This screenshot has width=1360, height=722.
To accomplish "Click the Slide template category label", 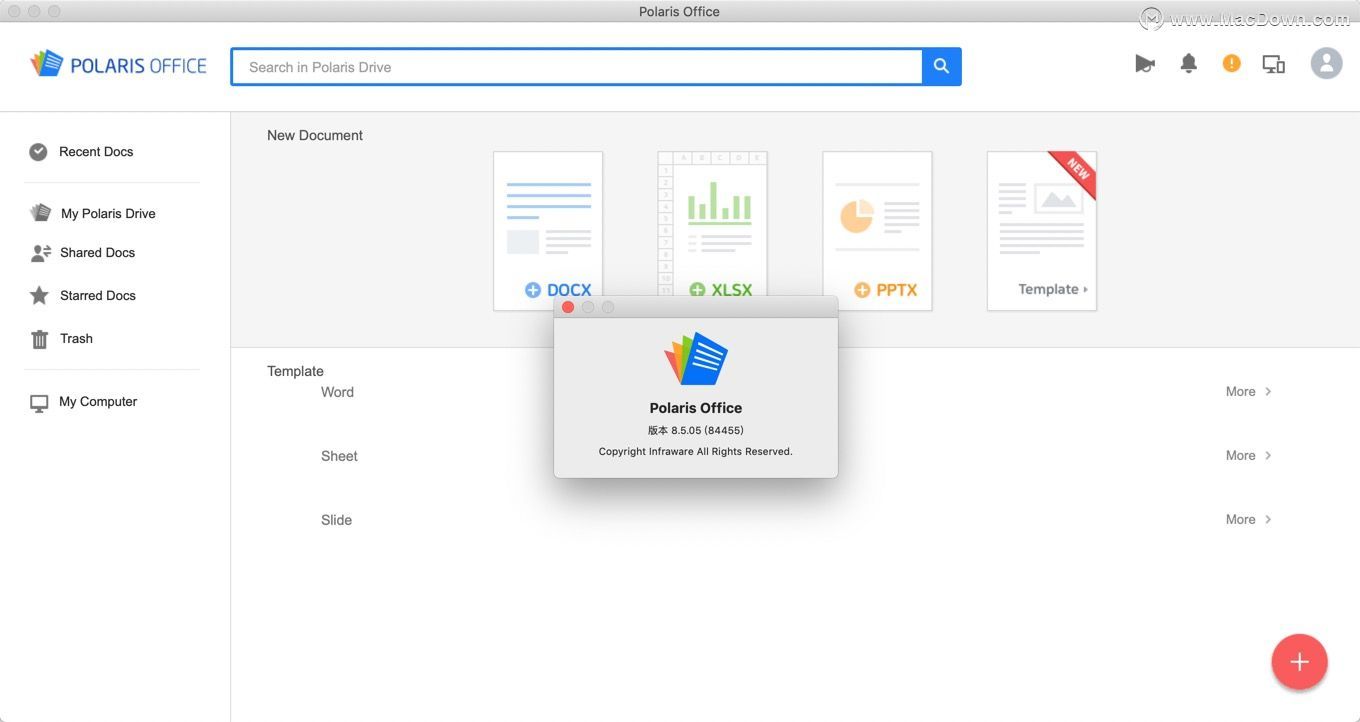I will (336, 520).
